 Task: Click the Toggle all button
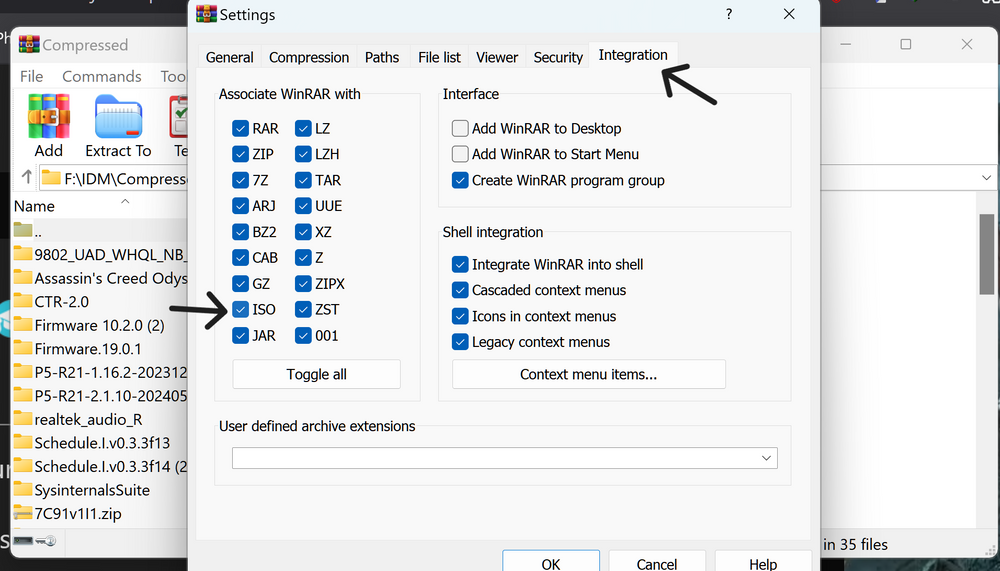pos(316,374)
